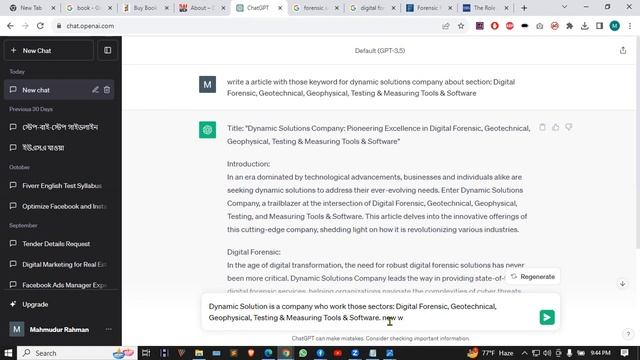The height and width of the screenshot is (360, 640).
Task: Click the chat.openai.com address bar
Action: 245,26
